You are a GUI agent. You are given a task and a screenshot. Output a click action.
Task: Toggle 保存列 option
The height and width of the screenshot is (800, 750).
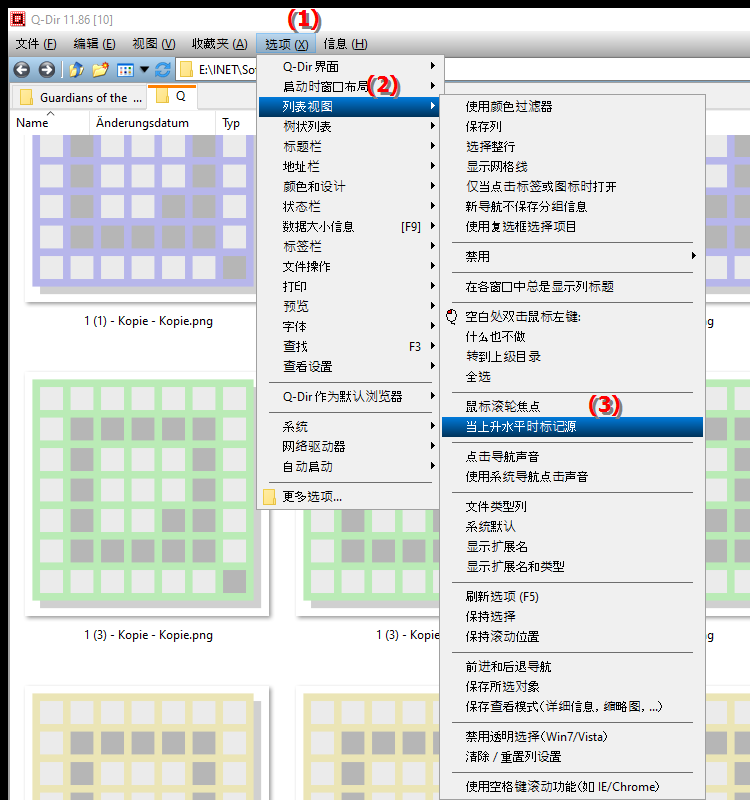coord(572,126)
